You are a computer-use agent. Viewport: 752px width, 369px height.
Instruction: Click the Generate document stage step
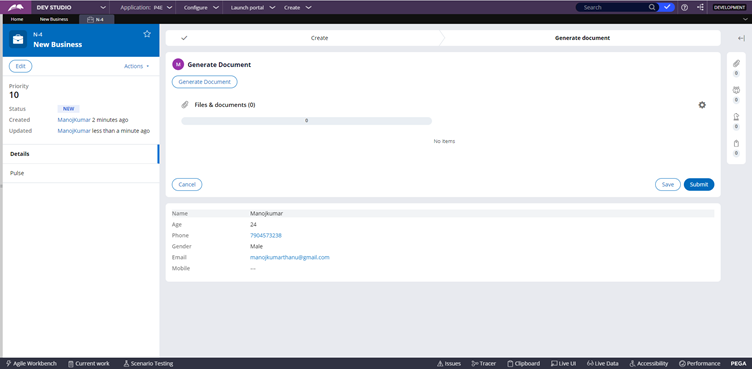pos(582,38)
